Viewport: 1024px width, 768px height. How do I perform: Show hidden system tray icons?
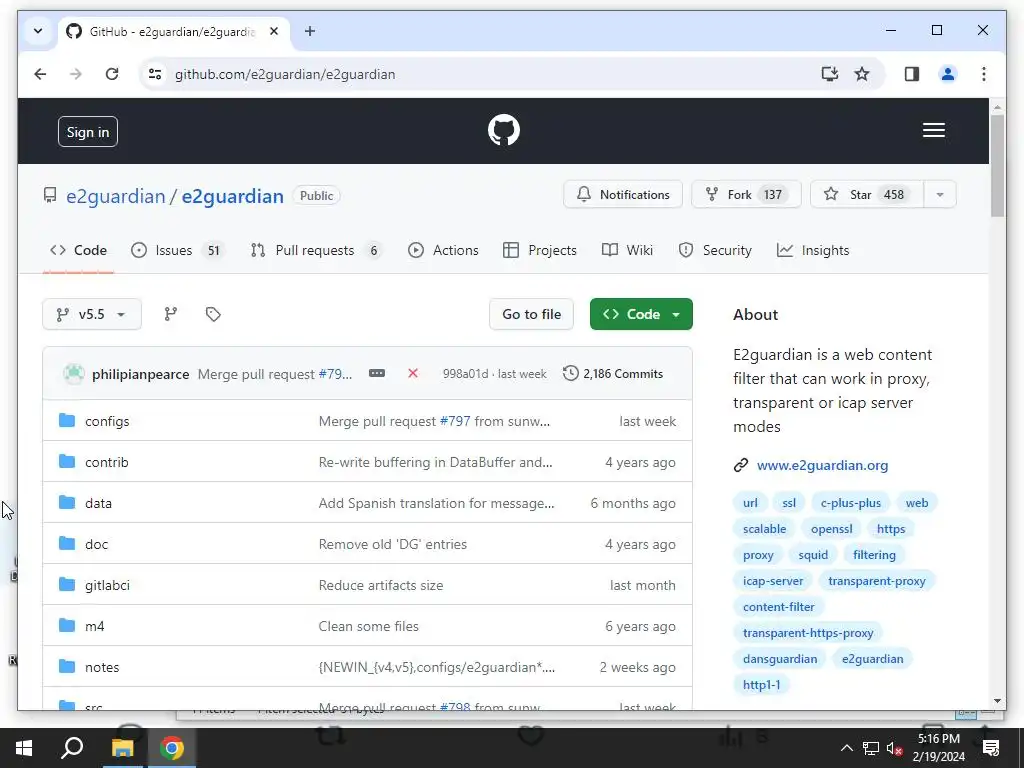click(846, 748)
